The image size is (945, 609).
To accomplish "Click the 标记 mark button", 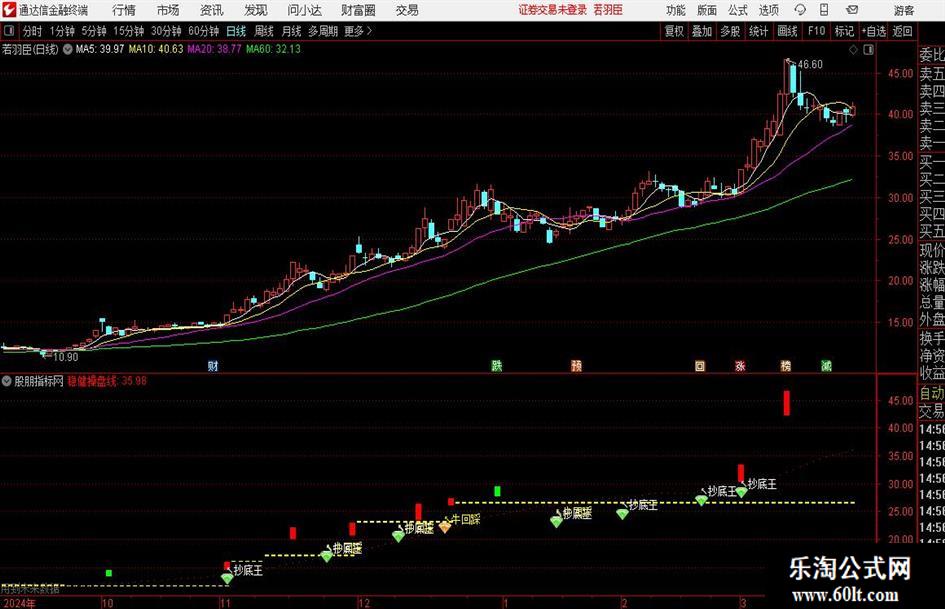I will tap(844, 31).
